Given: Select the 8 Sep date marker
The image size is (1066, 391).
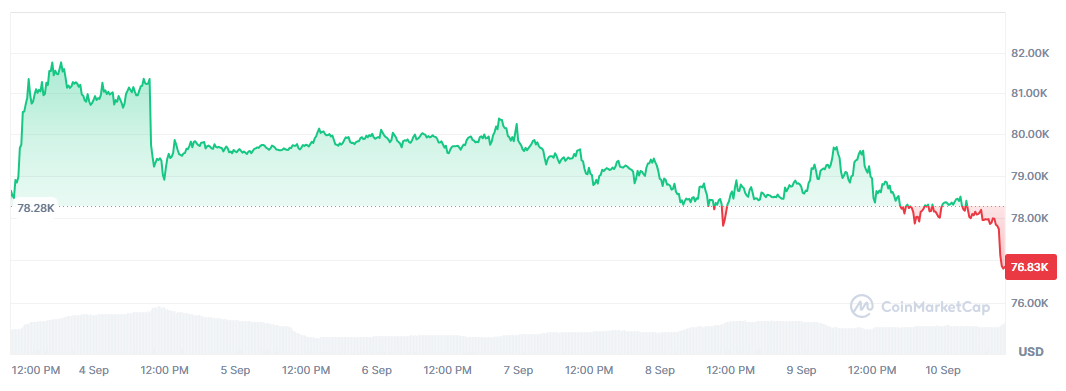Looking at the screenshot, I should pos(659,371).
